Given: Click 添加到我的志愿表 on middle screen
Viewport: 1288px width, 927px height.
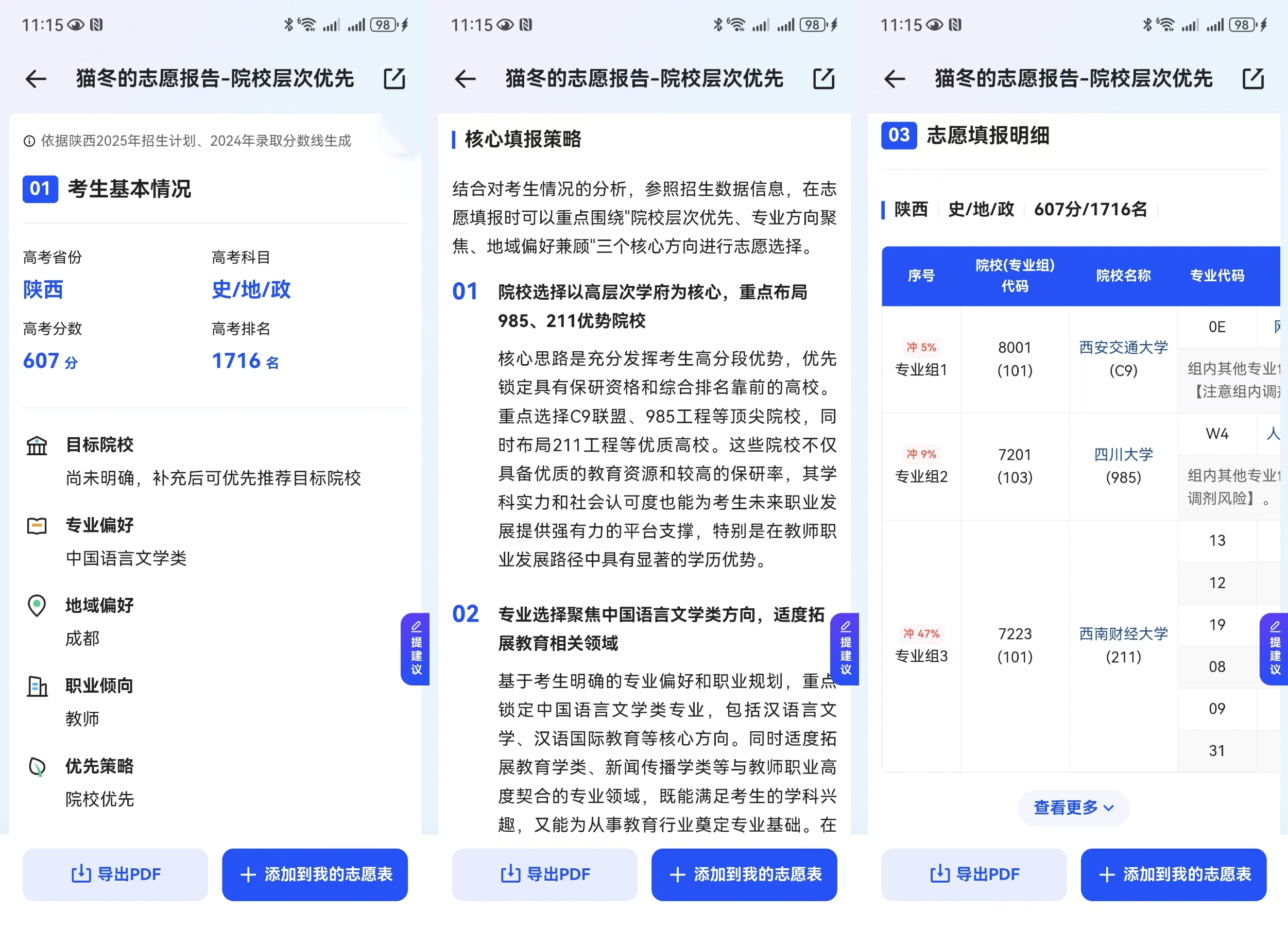Looking at the screenshot, I should (744, 874).
